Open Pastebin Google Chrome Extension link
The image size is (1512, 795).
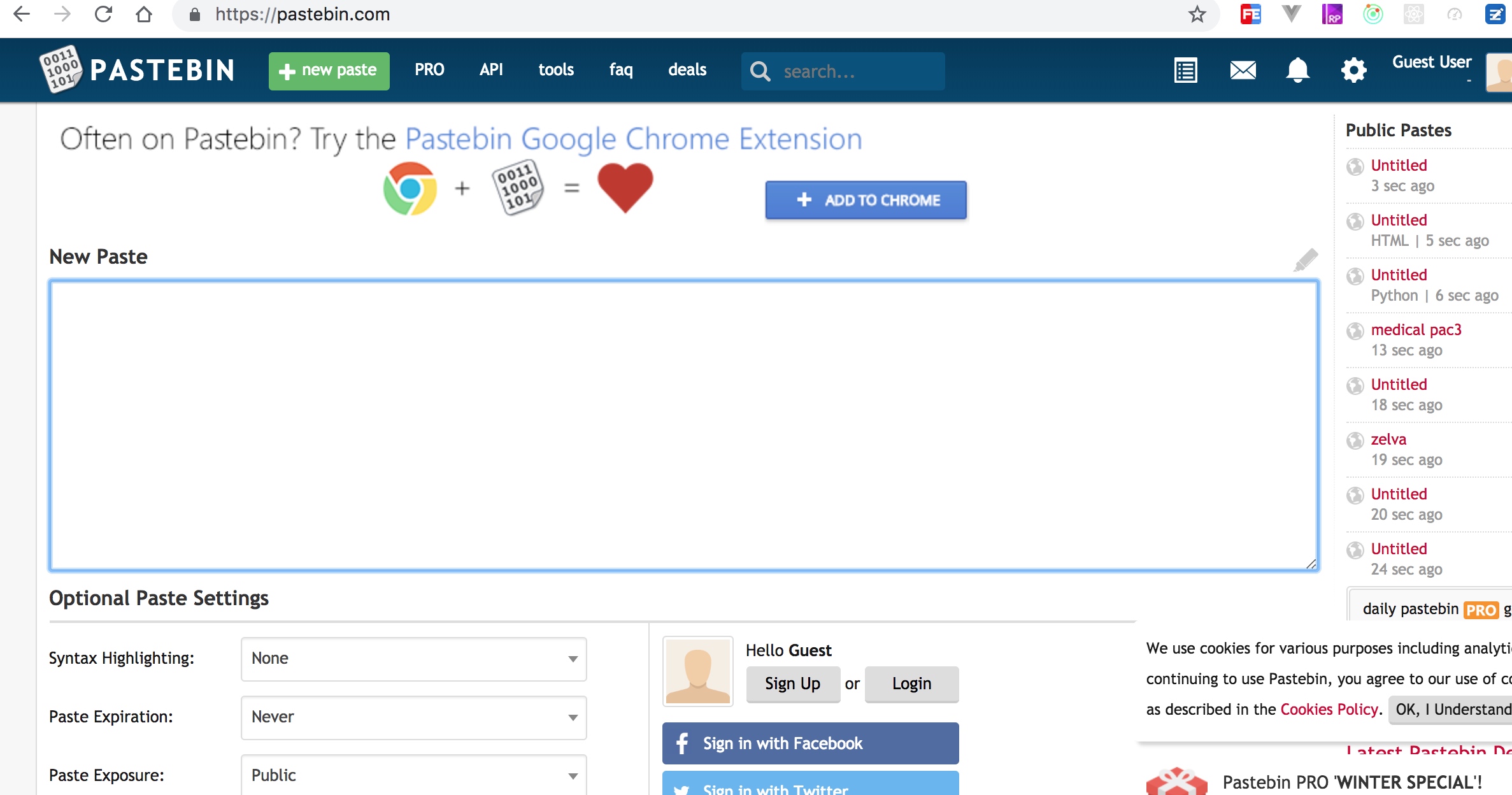(x=634, y=139)
